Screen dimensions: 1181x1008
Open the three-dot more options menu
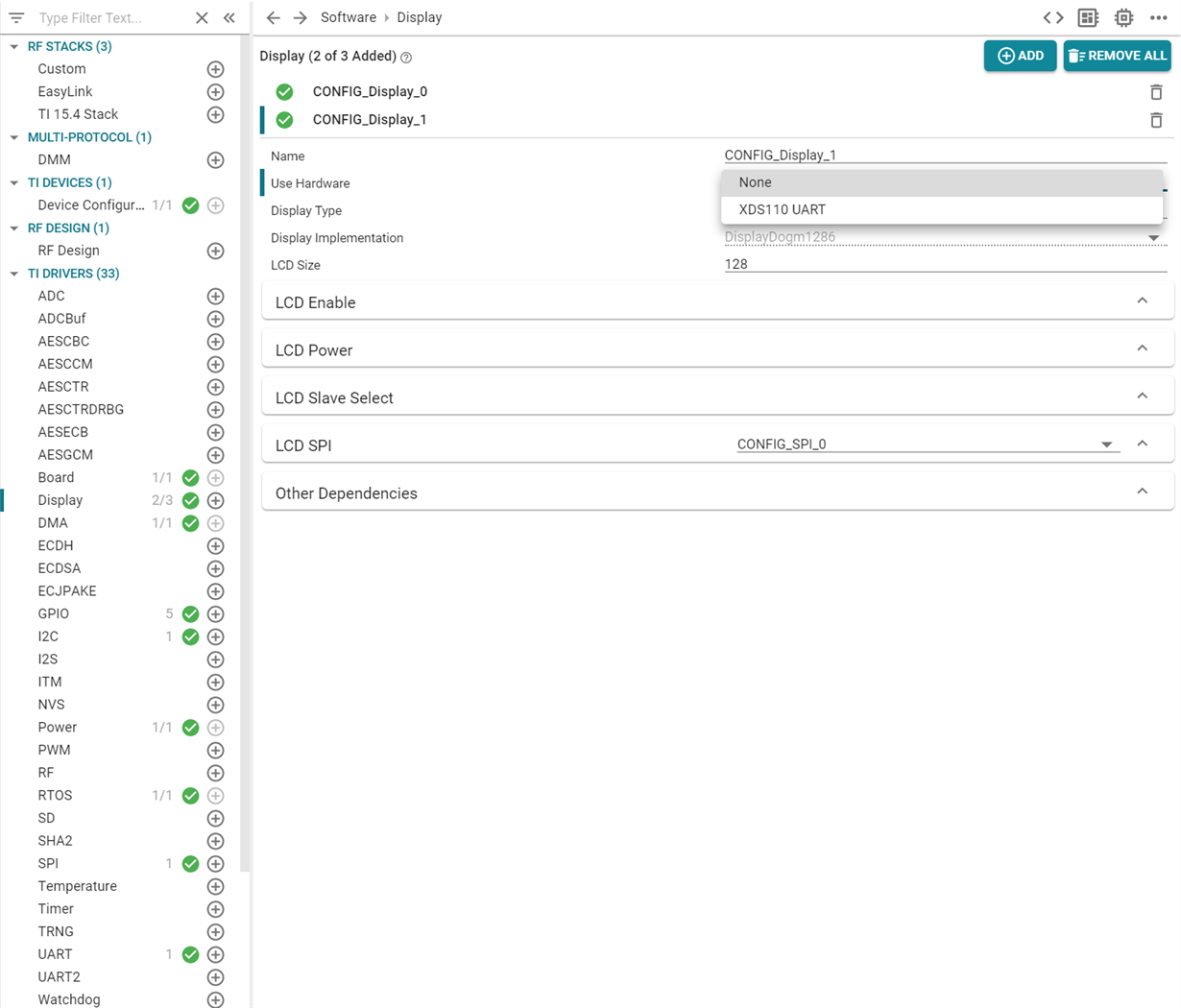[x=1158, y=17]
